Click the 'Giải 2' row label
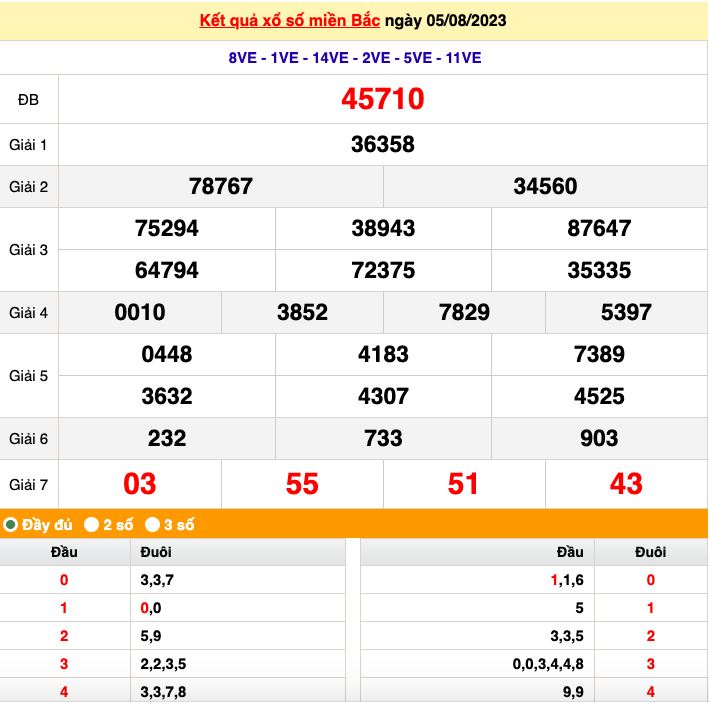Viewport: 709px width, 702px height. [28, 187]
